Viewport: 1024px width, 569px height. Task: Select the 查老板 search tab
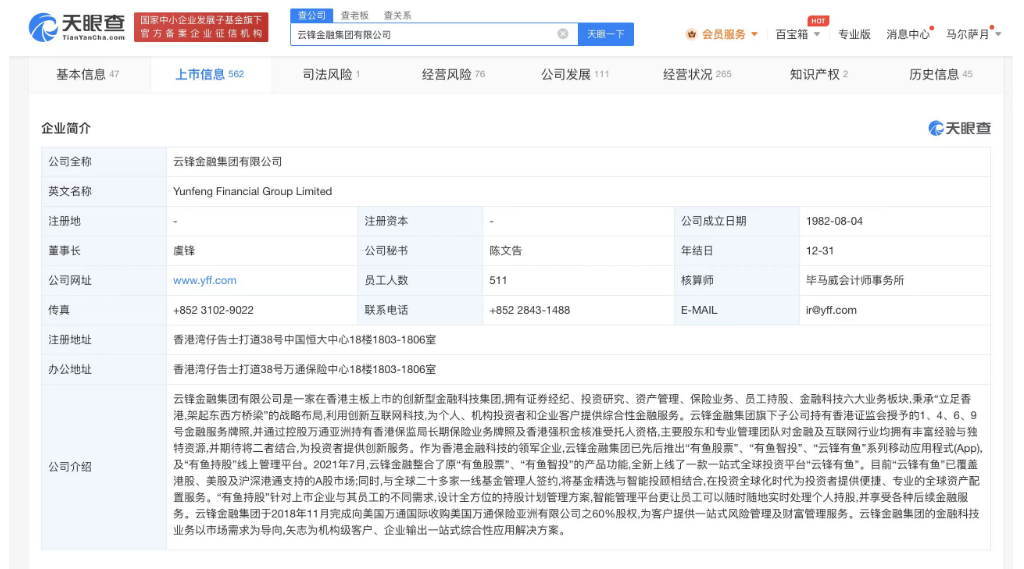pyautogui.click(x=355, y=15)
